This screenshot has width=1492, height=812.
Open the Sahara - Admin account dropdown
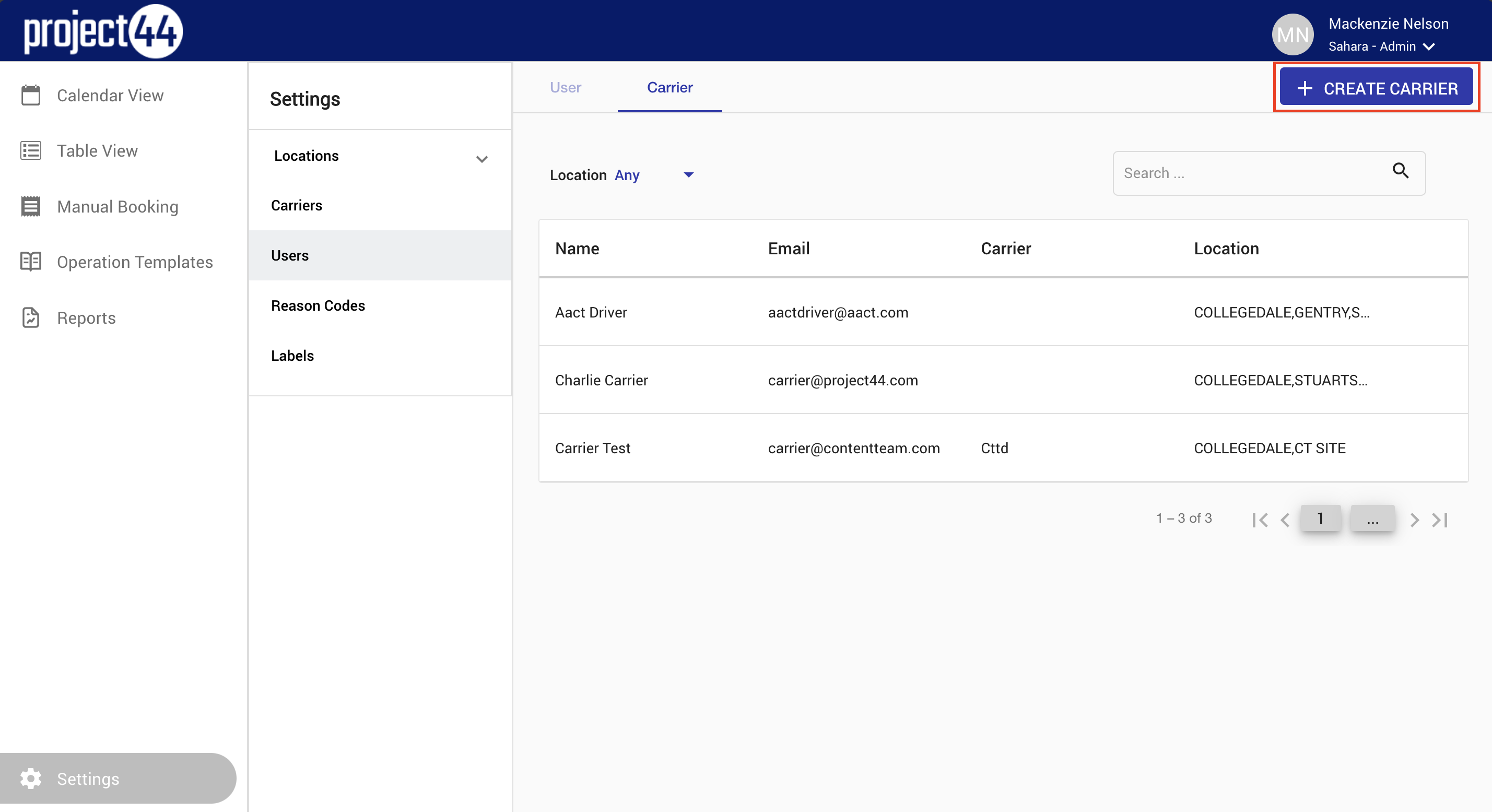pyautogui.click(x=1381, y=46)
